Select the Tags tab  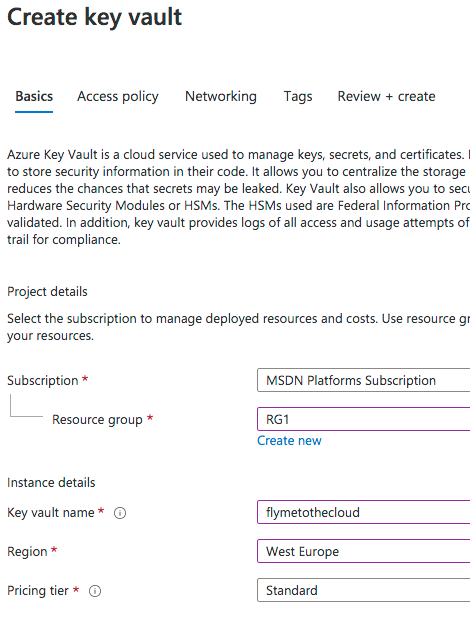298,97
